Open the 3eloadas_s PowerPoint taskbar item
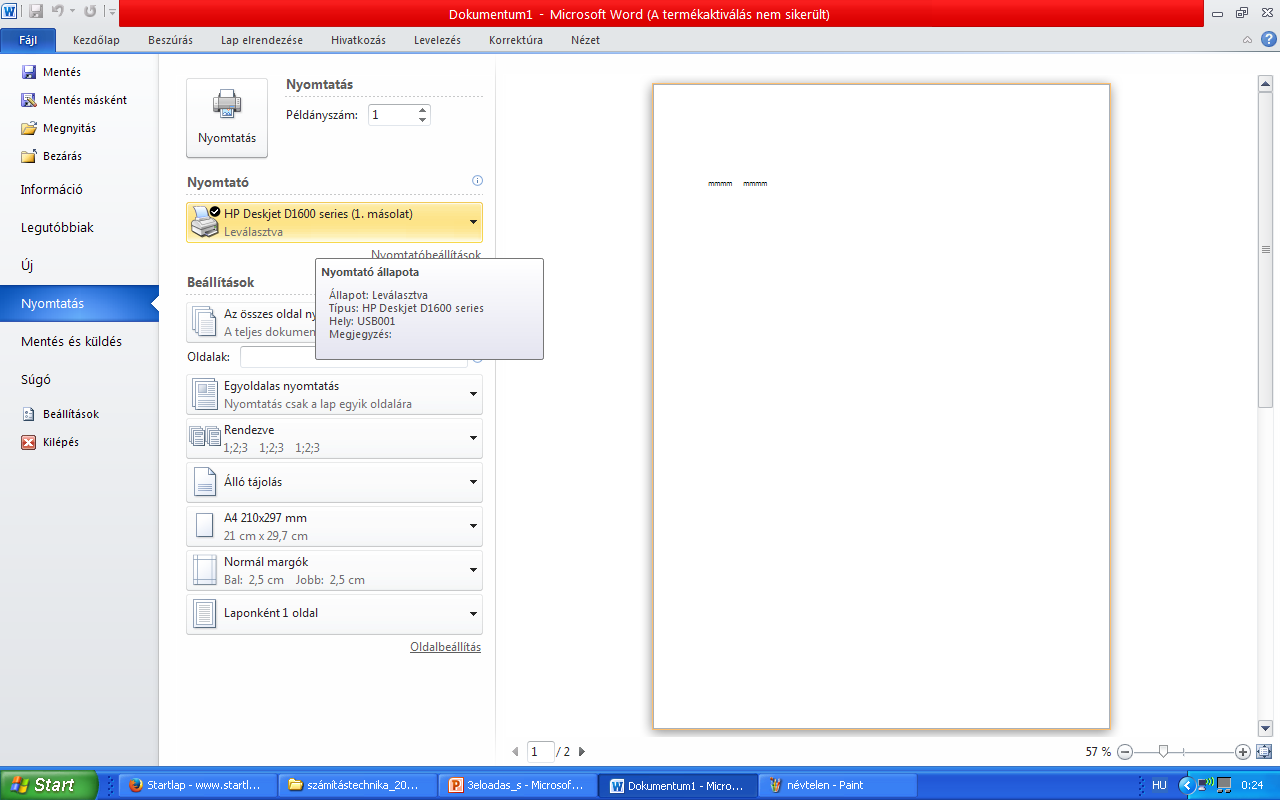Viewport: 1280px width, 800px height. point(518,785)
